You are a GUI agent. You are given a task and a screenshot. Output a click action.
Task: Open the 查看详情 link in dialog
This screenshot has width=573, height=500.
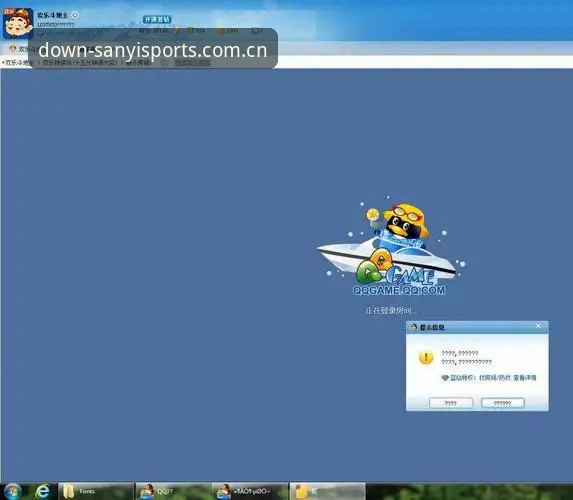pyautogui.click(x=525, y=378)
